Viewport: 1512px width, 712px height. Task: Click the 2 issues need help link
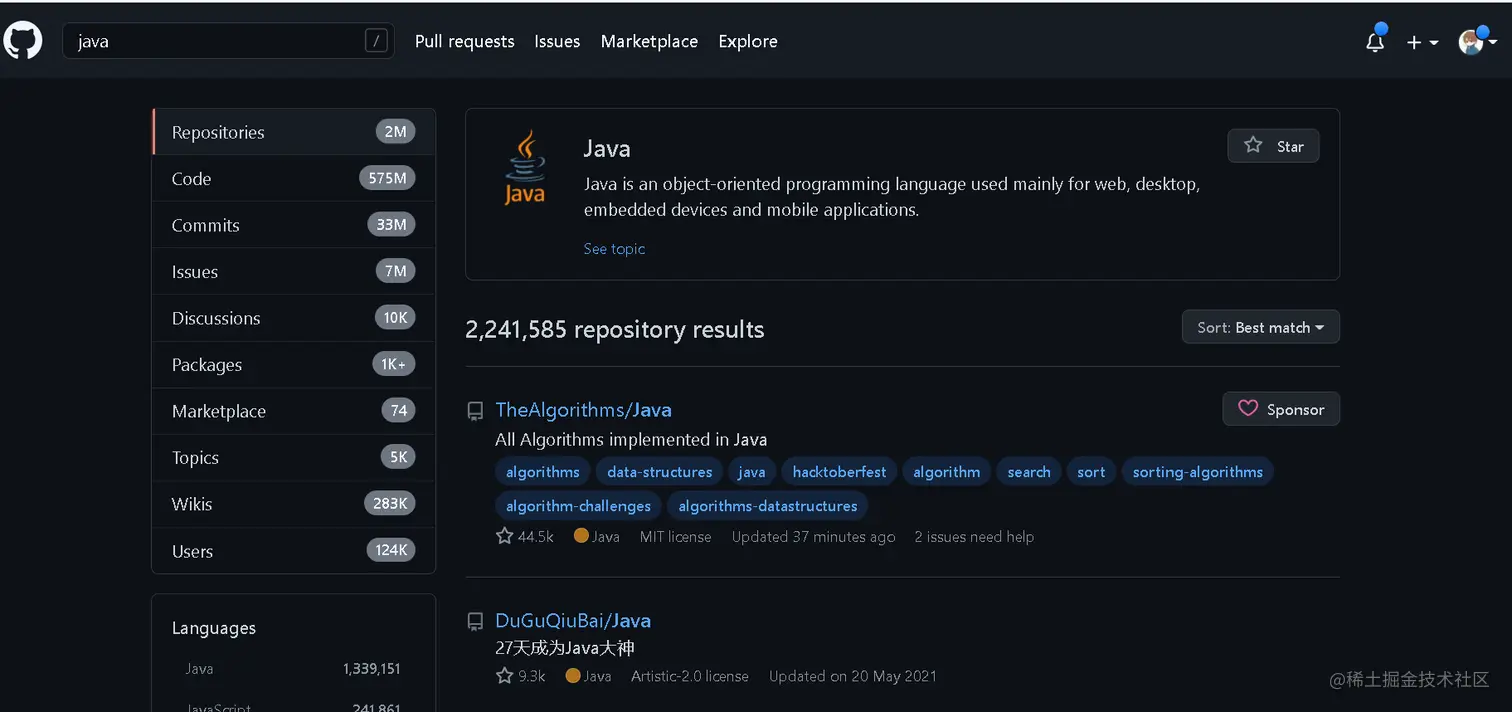974,537
